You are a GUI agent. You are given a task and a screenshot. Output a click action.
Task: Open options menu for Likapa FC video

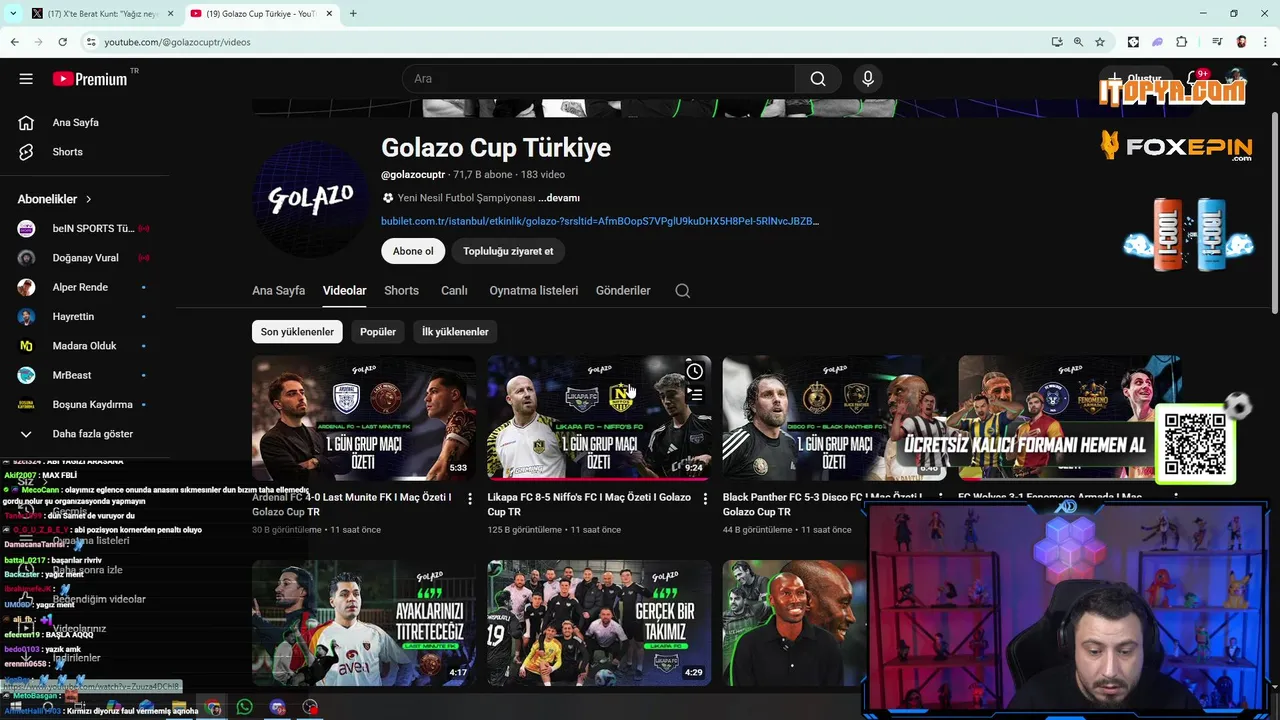point(705,498)
